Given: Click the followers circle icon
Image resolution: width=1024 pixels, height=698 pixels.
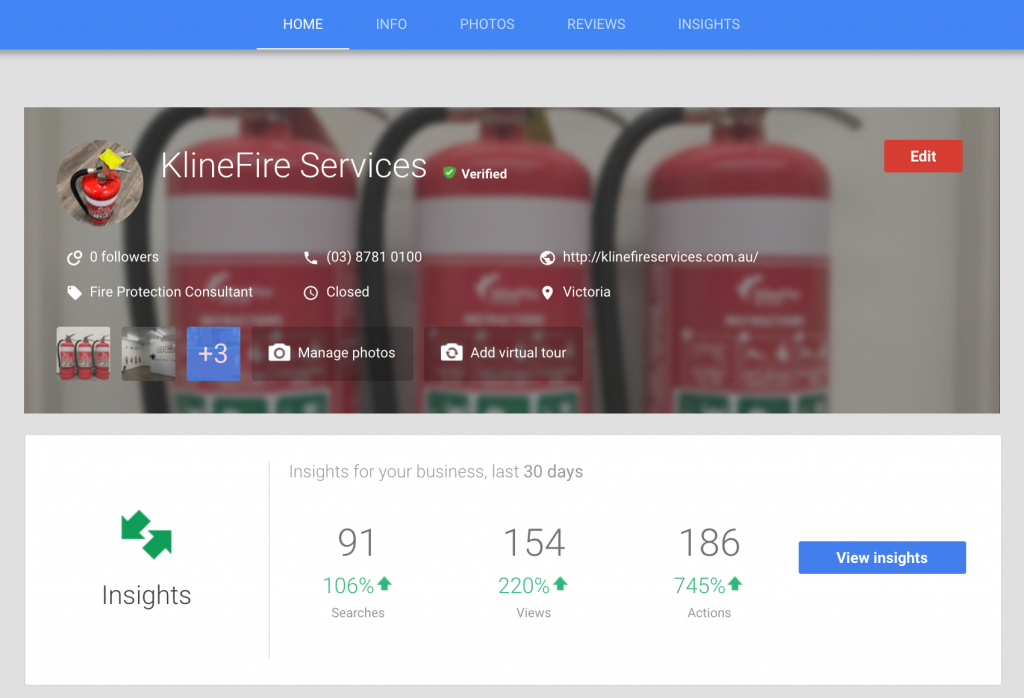Looking at the screenshot, I should (74, 258).
